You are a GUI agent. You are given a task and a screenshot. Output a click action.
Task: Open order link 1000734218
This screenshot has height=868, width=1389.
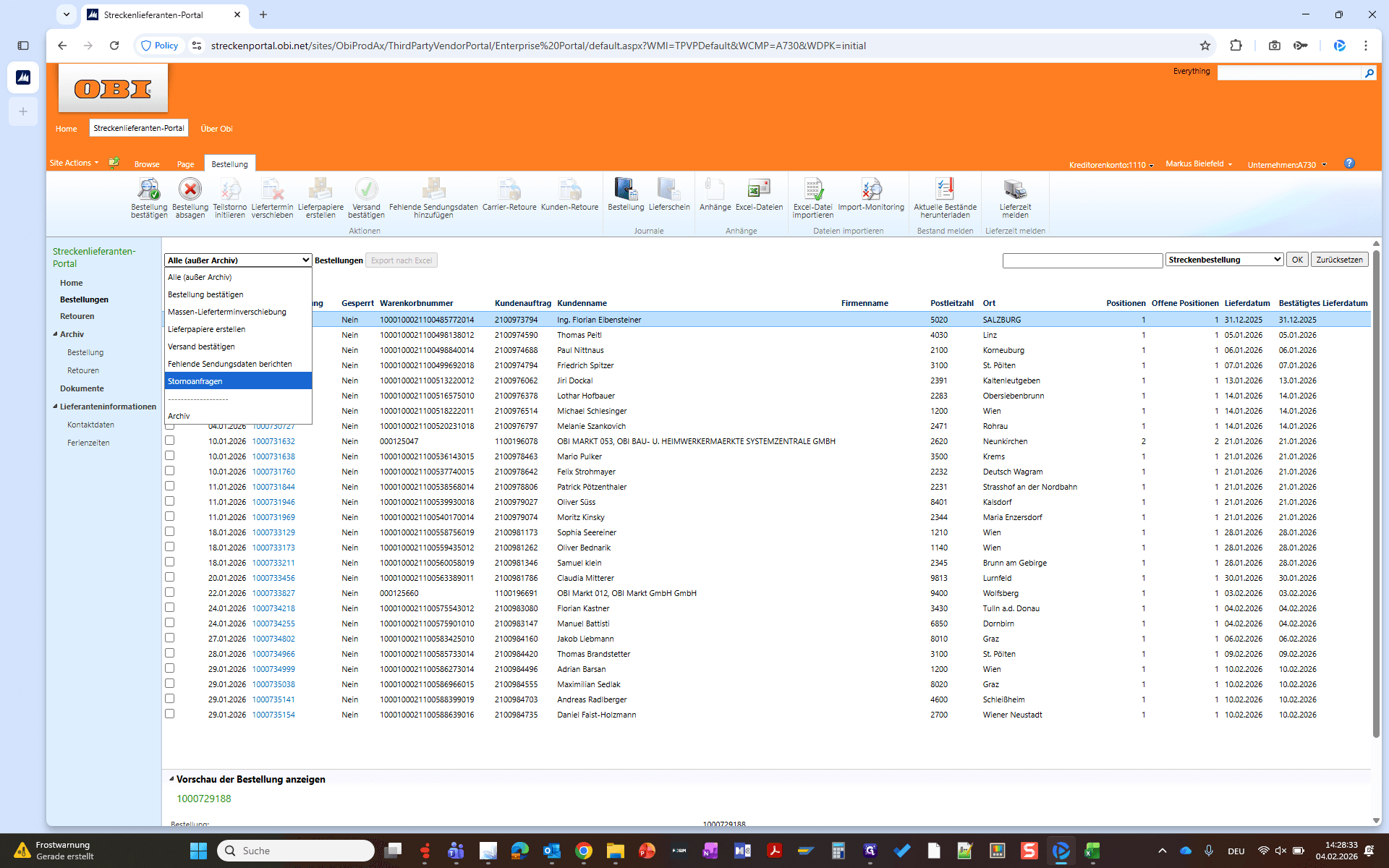tap(273, 608)
